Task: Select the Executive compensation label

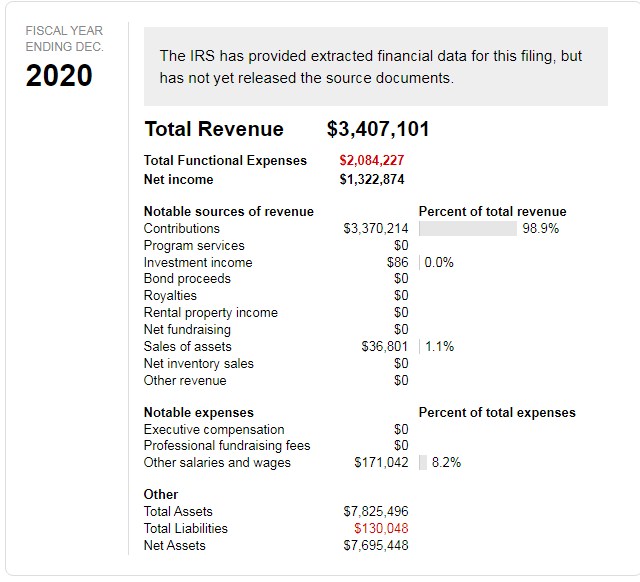Action: pos(214,430)
